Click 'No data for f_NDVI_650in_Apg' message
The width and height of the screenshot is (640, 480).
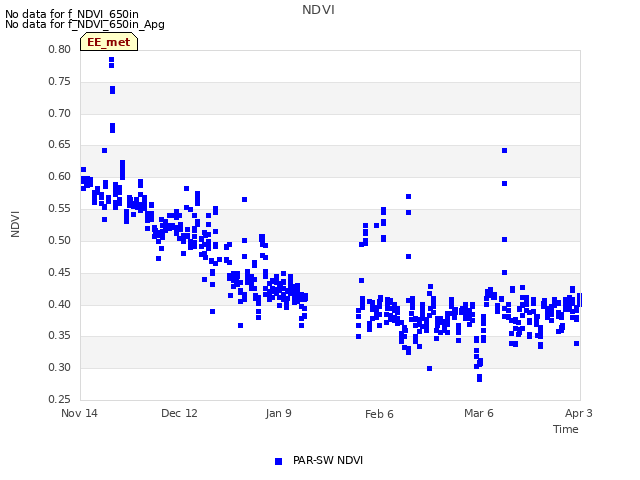[x=85, y=24]
